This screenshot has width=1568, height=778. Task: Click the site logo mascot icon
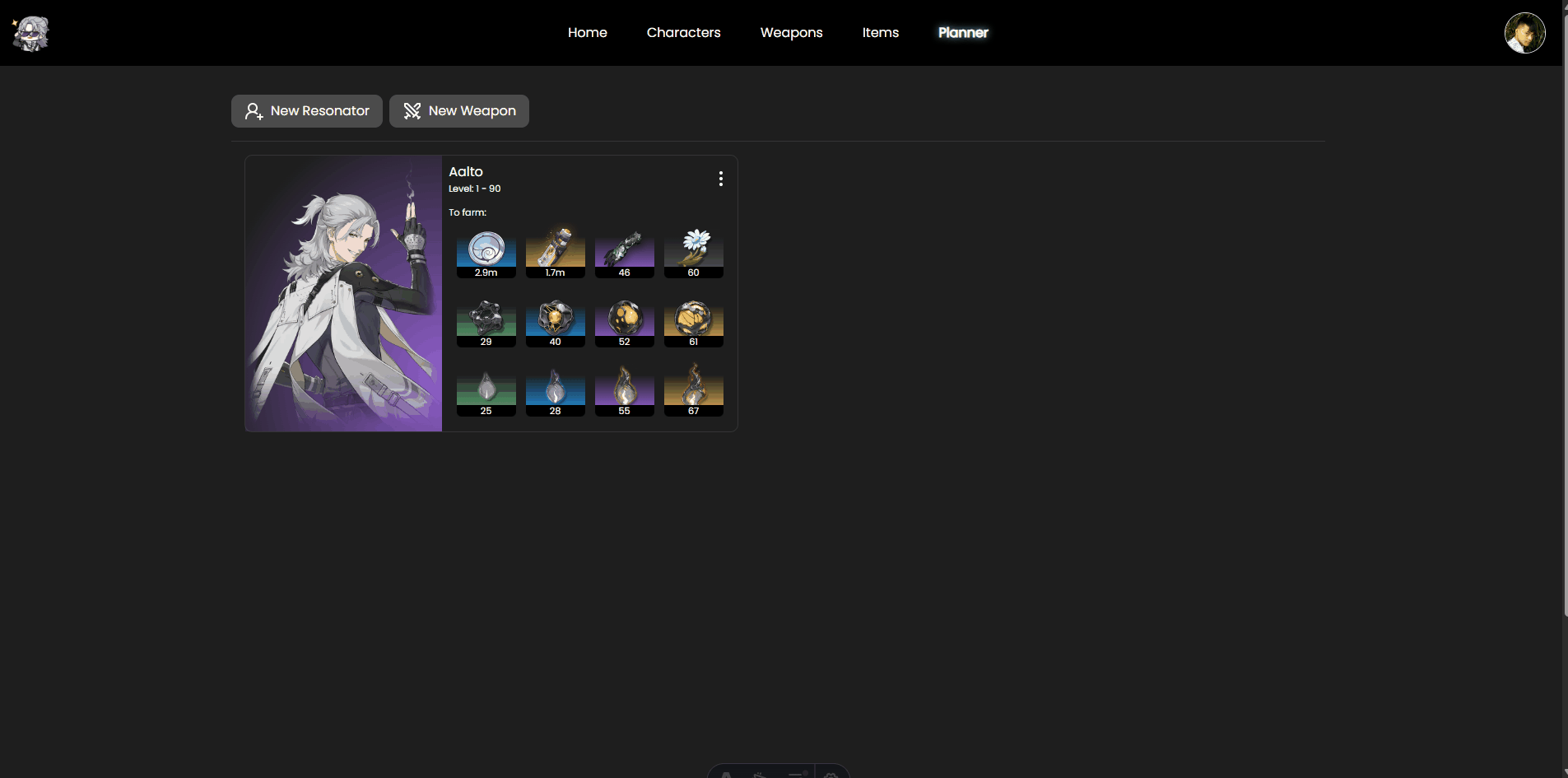tap(31, 33)
